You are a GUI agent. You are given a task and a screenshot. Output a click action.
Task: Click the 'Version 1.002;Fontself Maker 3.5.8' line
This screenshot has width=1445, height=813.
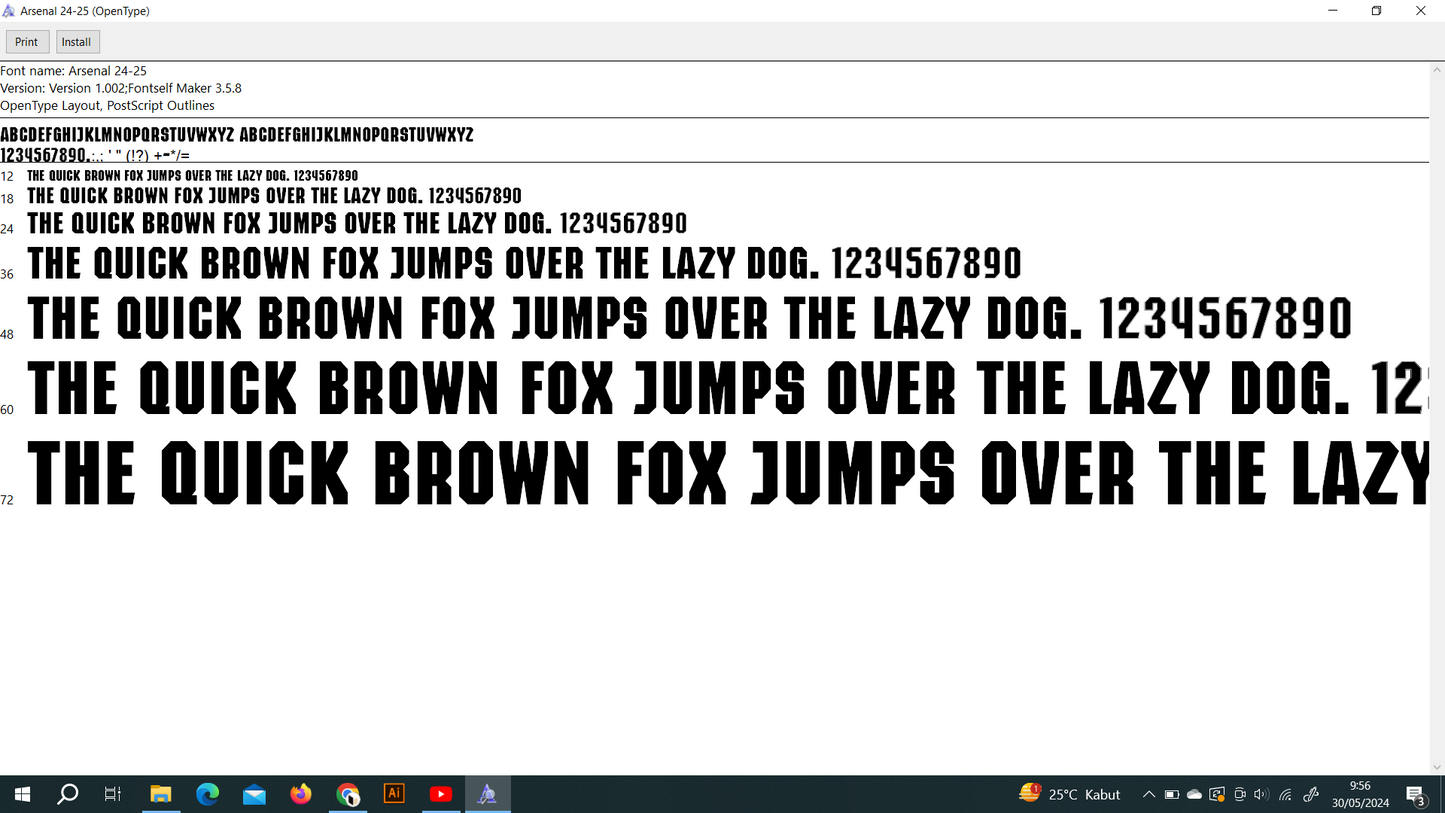(x=121, y=88)
